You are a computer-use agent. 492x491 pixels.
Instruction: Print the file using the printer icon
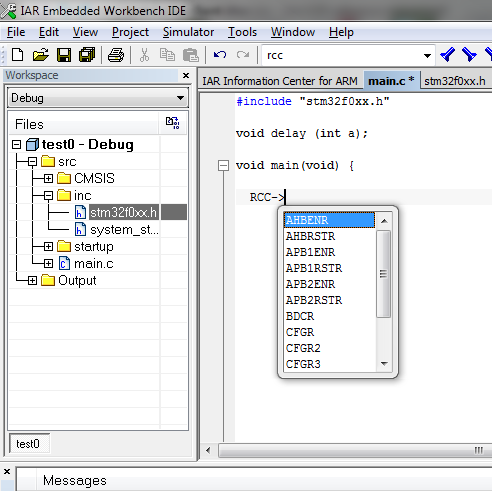tap(116, 55)
